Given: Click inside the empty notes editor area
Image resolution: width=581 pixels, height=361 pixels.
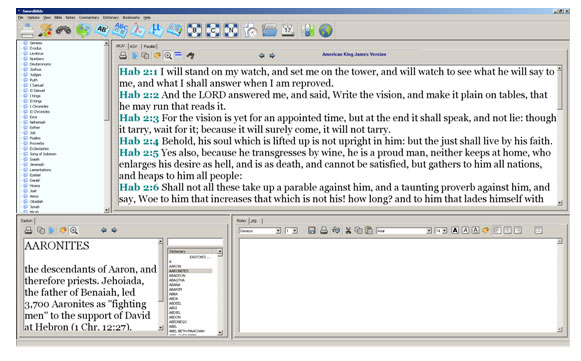Looking at the screenshot, I should [398, 285].
